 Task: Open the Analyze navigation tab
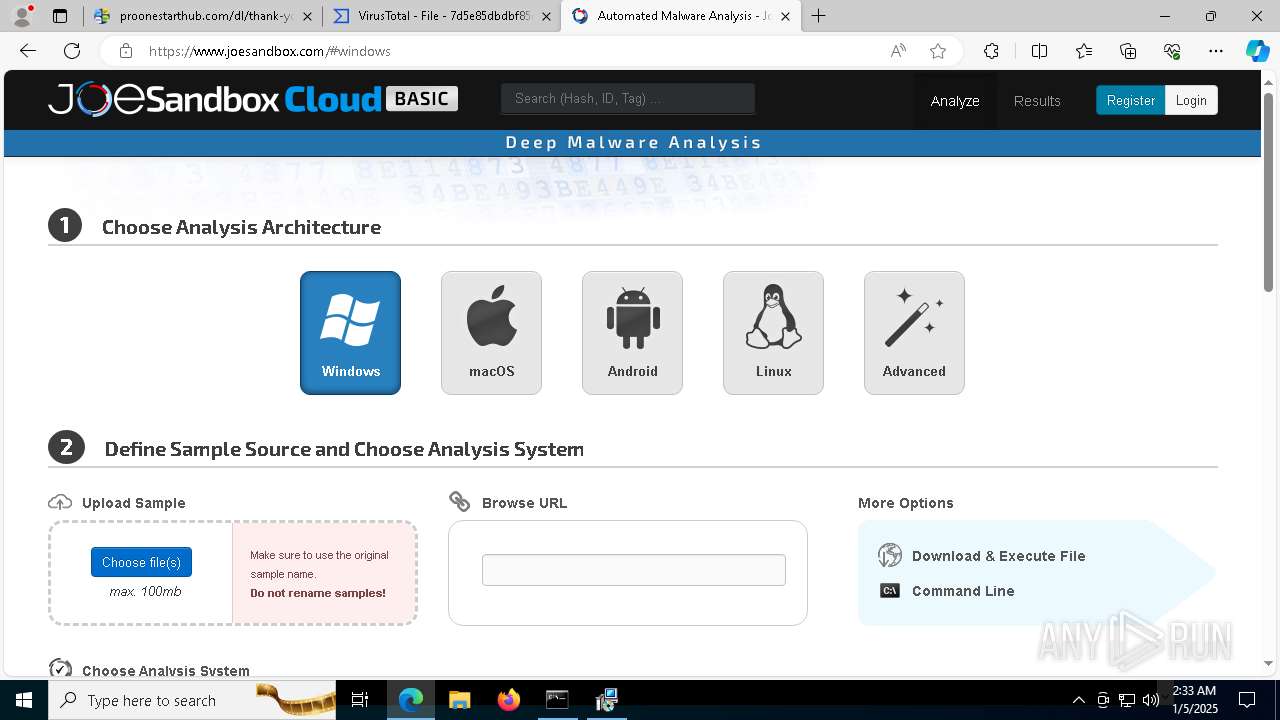[x=955, y=101]
